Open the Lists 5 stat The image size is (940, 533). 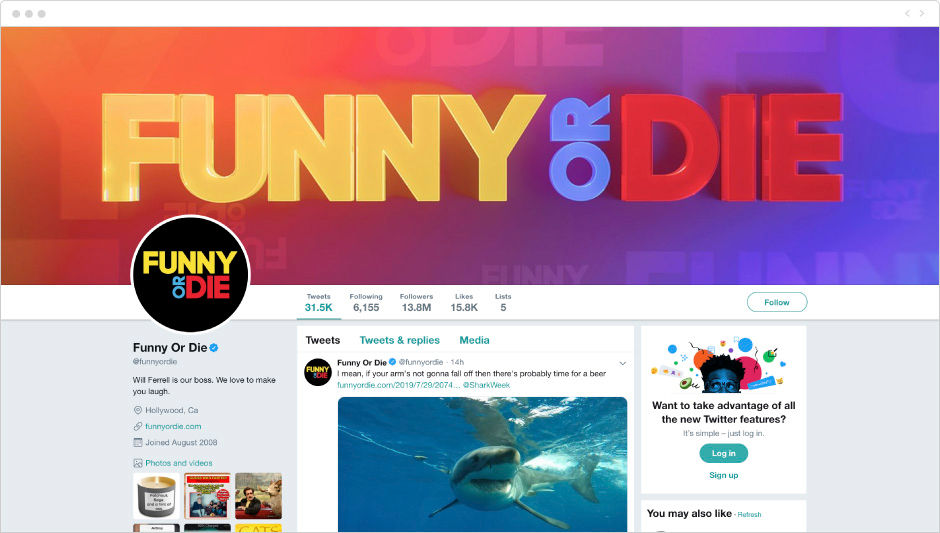(x=503, y=303)
